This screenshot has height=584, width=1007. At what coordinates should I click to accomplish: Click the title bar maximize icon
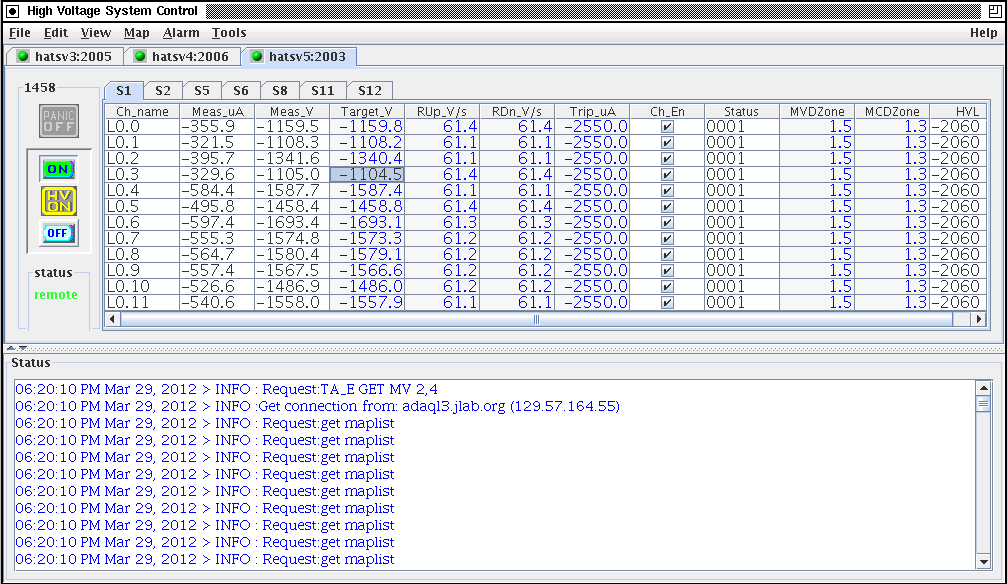[995, 11]
